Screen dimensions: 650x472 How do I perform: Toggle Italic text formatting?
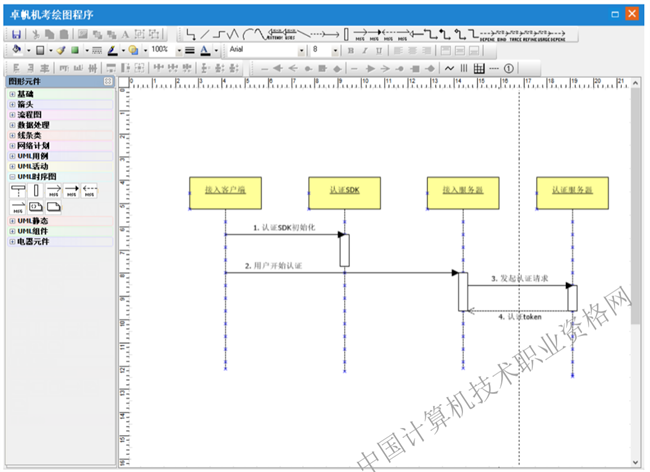[x=364, y=50]
